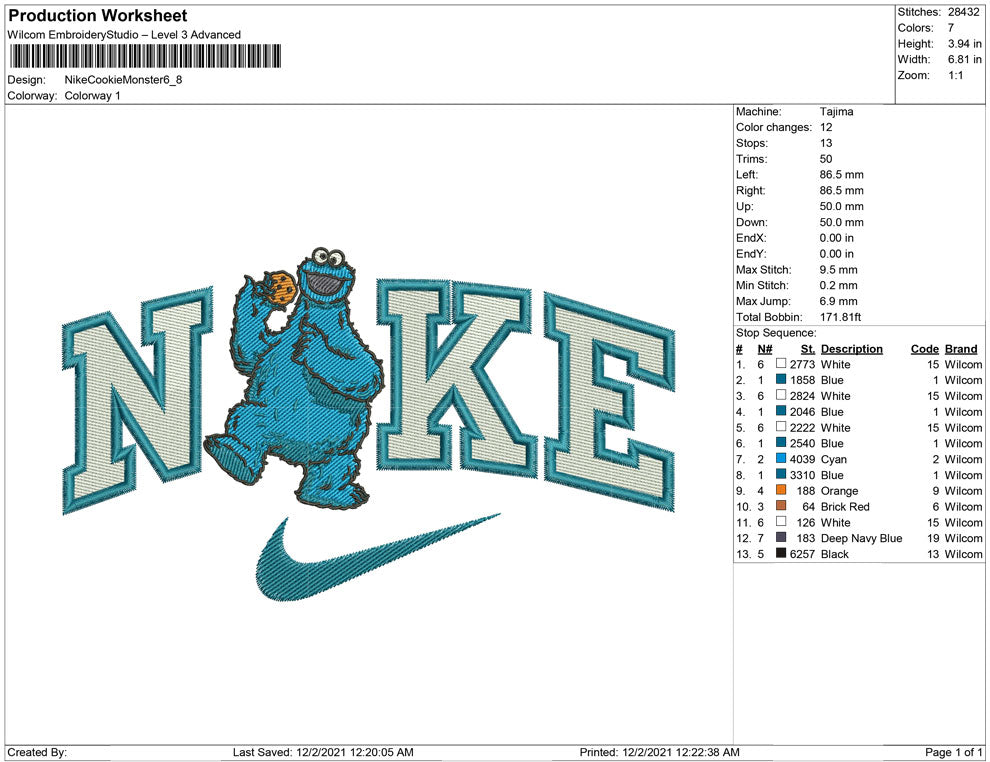Click the 'Printed: 12/2/2021 12:22:38 AM' footer
The height and width of the screenshot is (762, 990).
[659, 752]
